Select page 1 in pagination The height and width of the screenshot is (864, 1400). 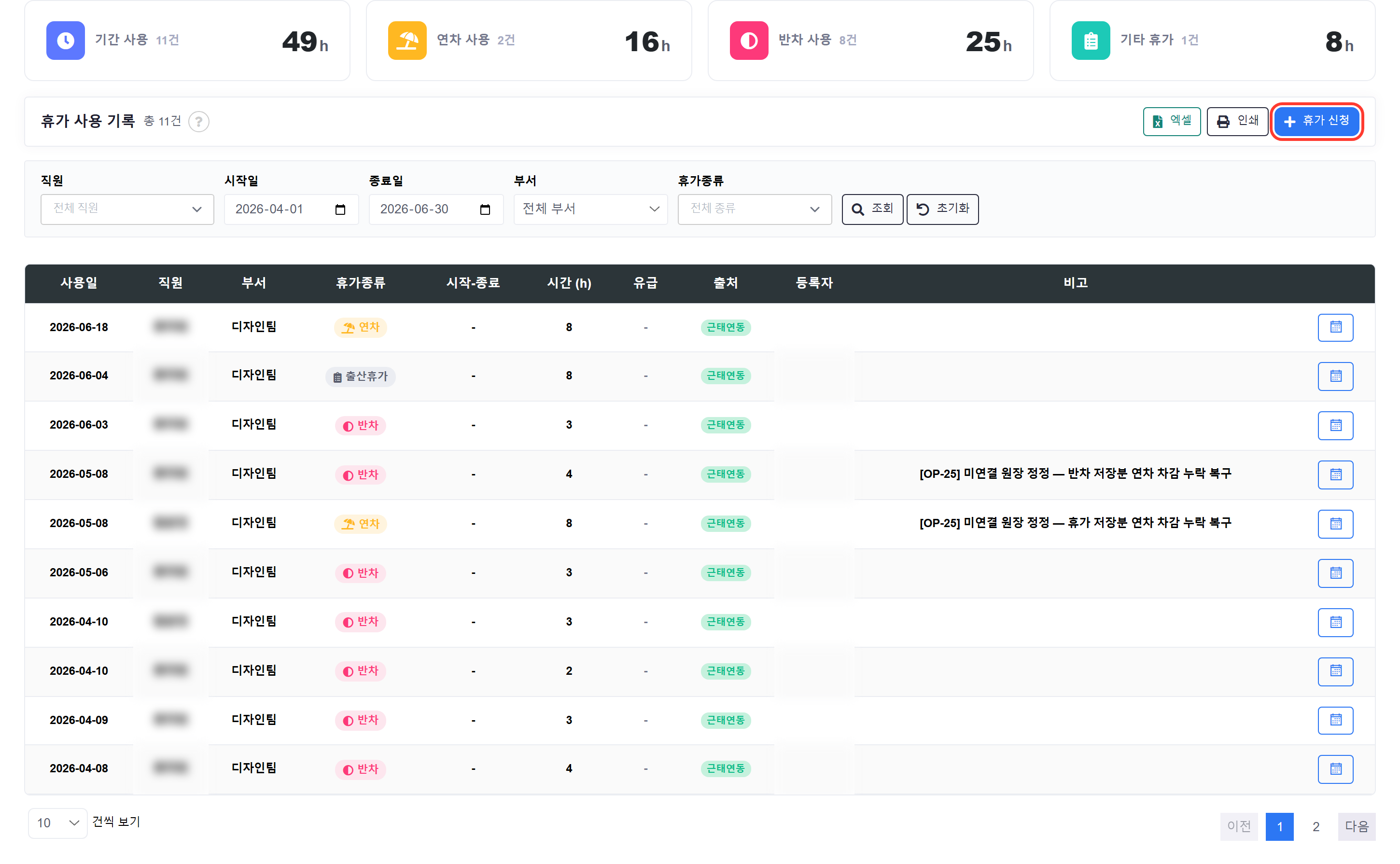(1279, 826)
